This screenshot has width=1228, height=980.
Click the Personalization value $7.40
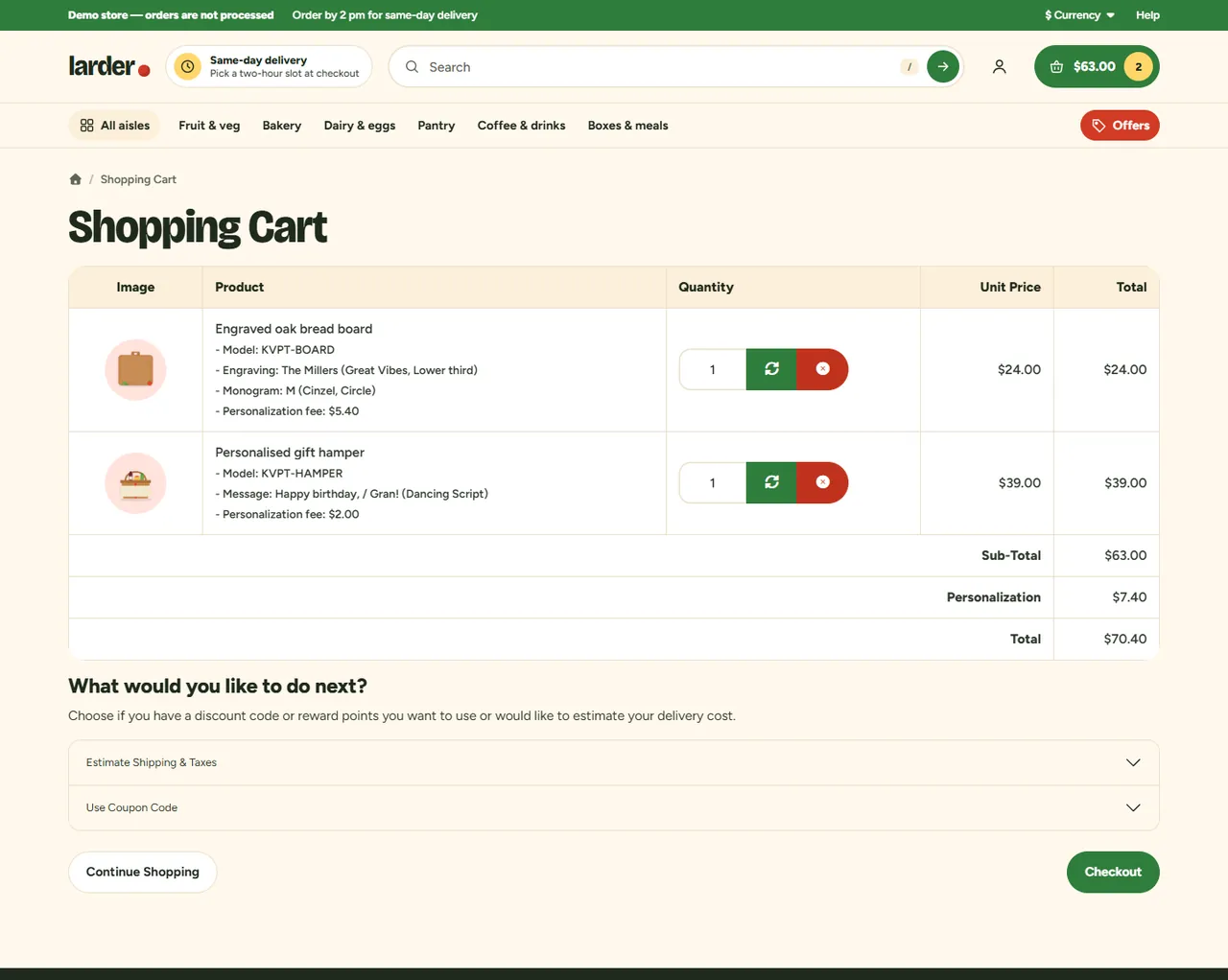(x=1129, y=597)
